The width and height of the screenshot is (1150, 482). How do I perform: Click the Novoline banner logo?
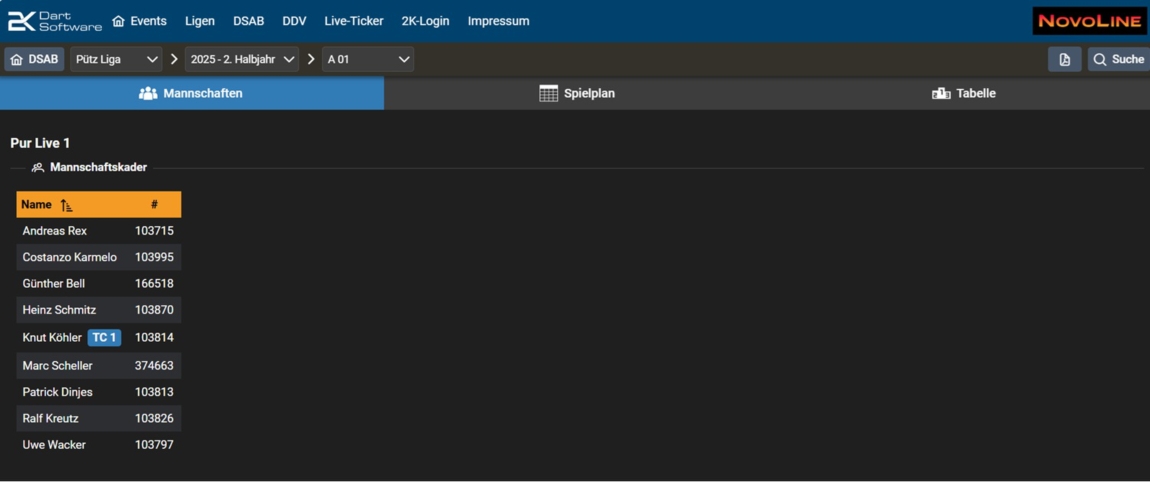coord(1089,21)
